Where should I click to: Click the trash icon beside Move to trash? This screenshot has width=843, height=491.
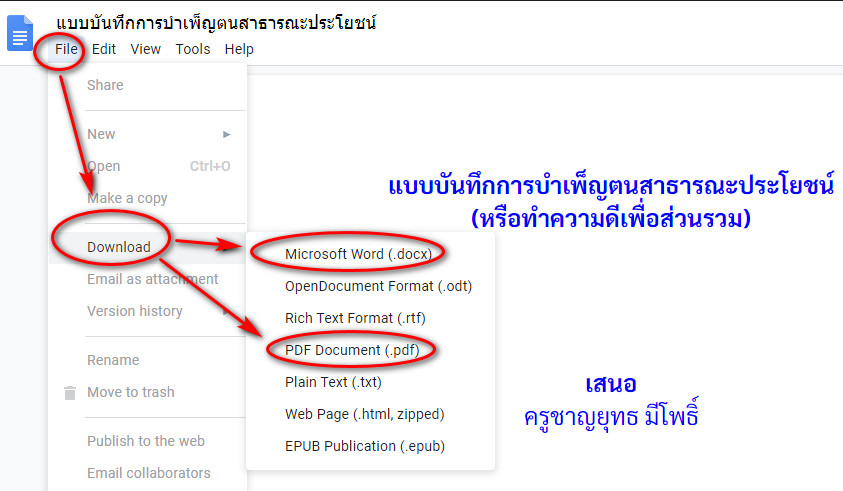(70, 393)
